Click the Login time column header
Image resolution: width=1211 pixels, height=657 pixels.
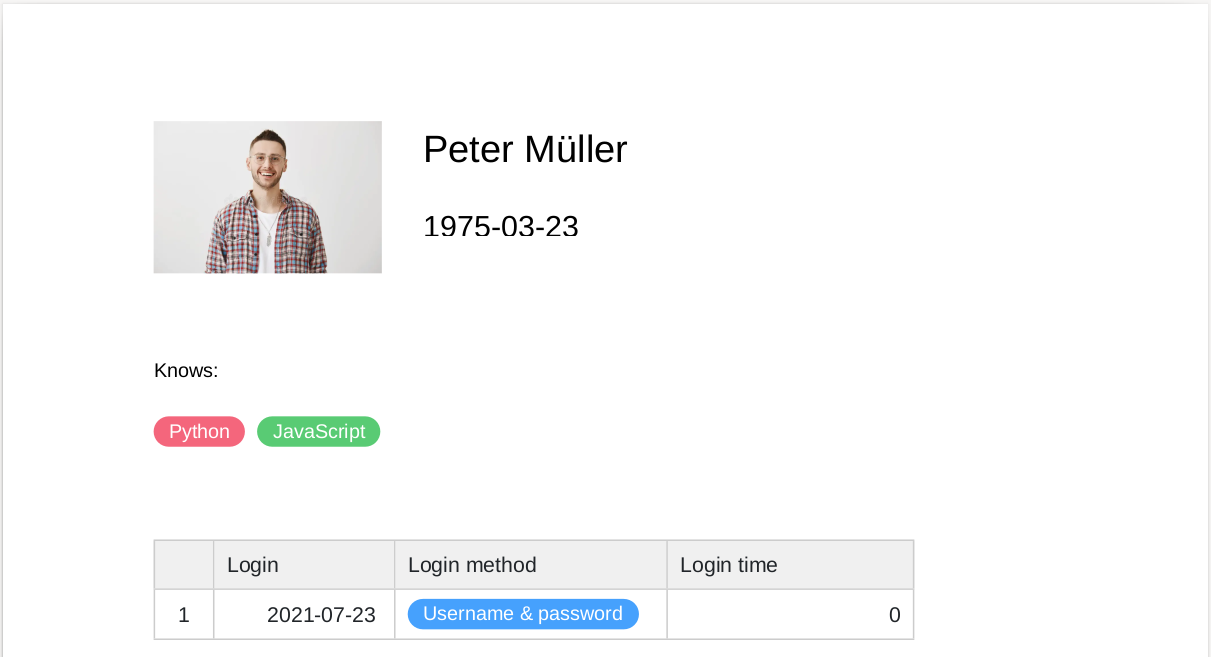729,565
